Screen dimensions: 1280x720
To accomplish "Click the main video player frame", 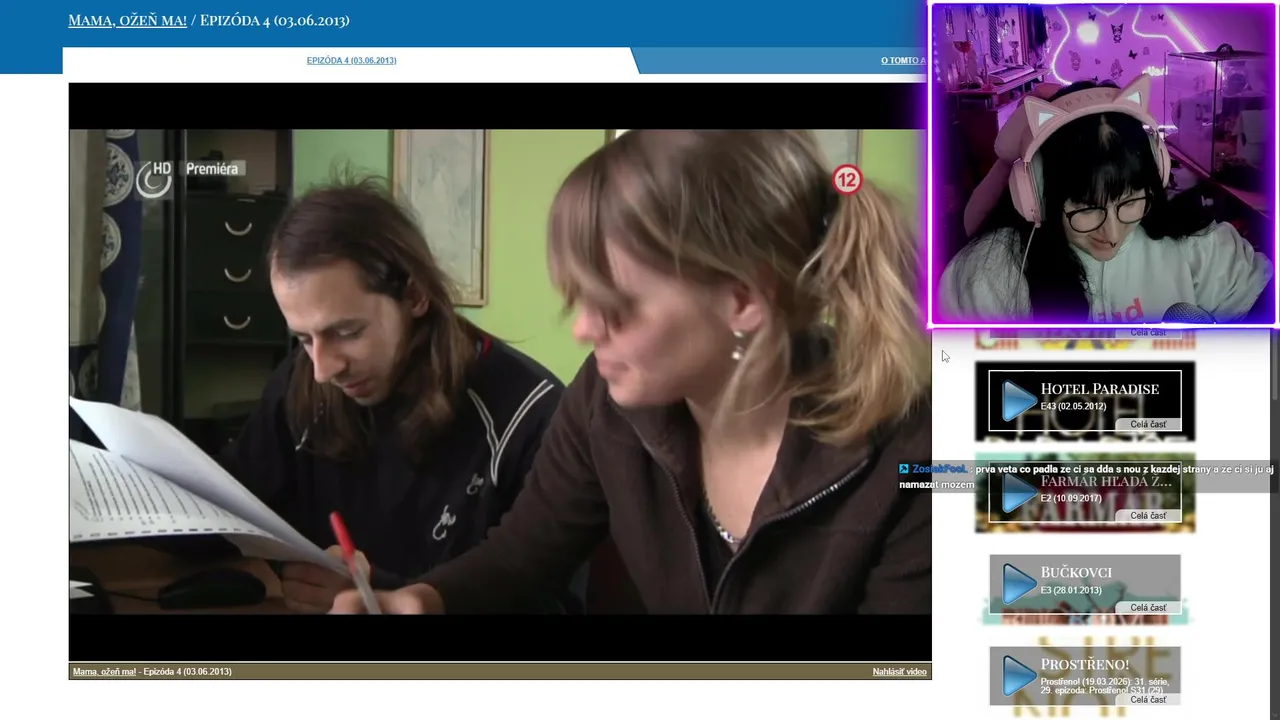I will click(500, 371).
